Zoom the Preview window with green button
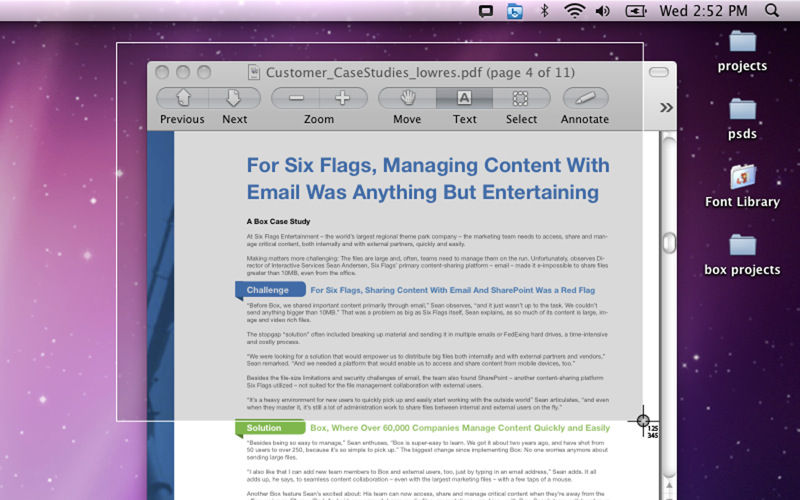800x500 pixels. (204, 72)
